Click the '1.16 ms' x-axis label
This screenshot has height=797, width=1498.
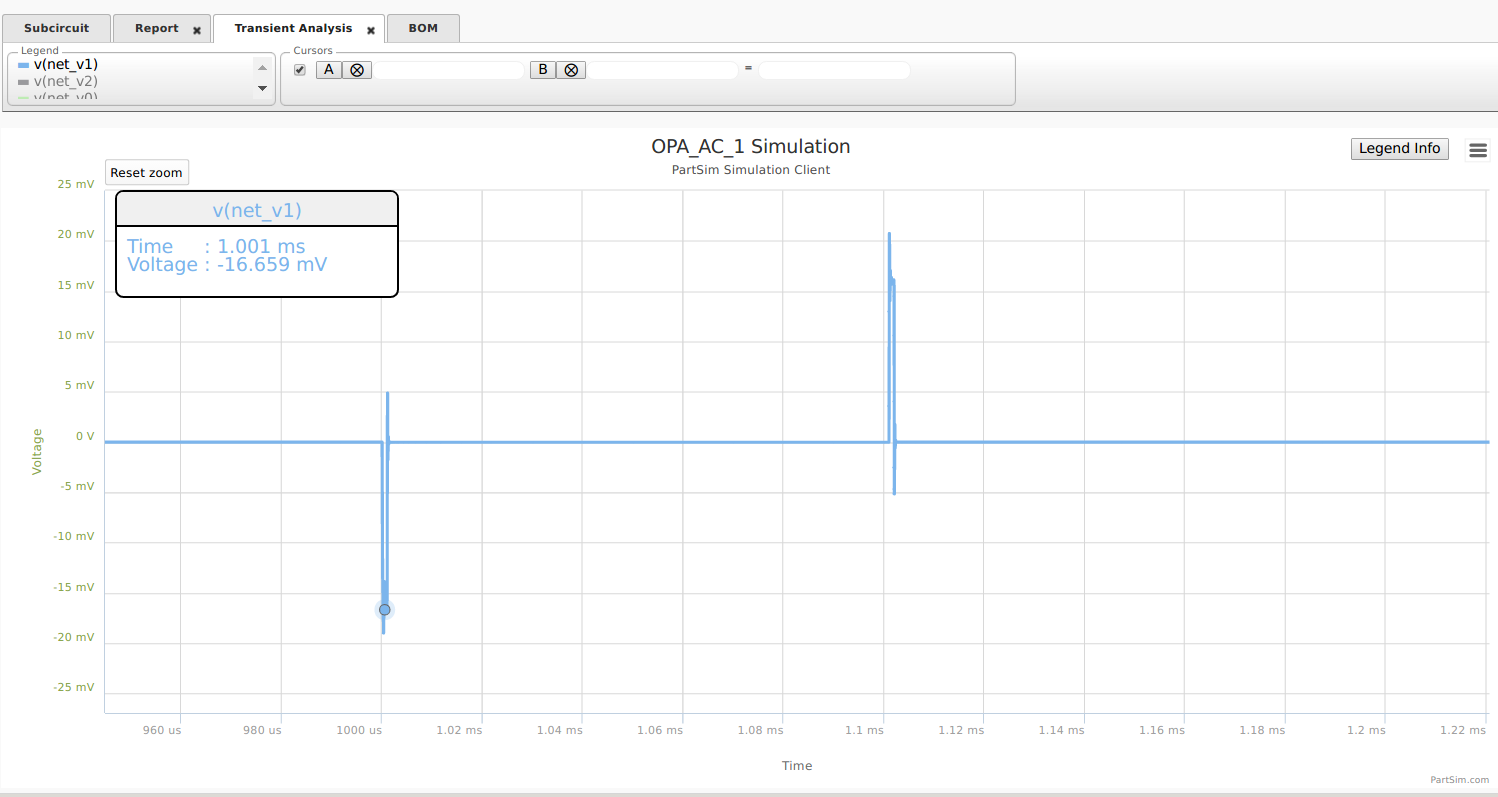(x=1162, y=731)
